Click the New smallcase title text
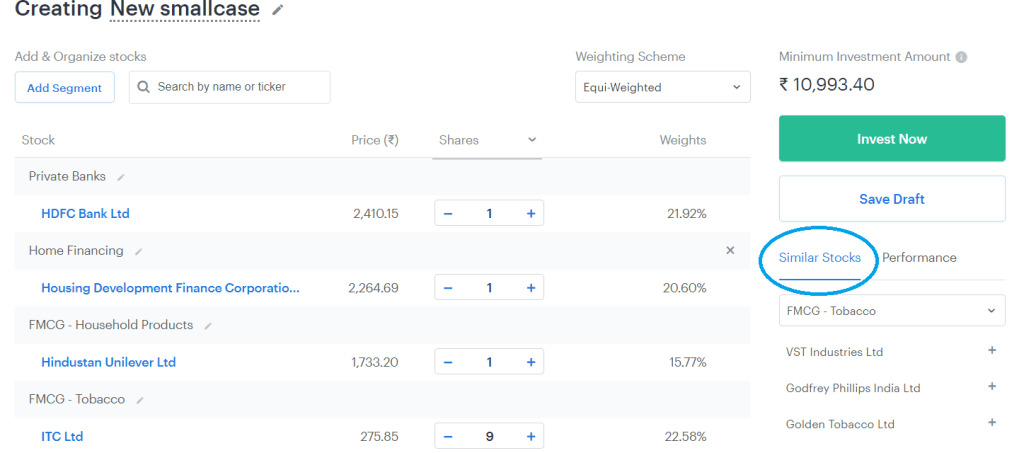The width and height of the screenshot is (1024, 453). 185,10
